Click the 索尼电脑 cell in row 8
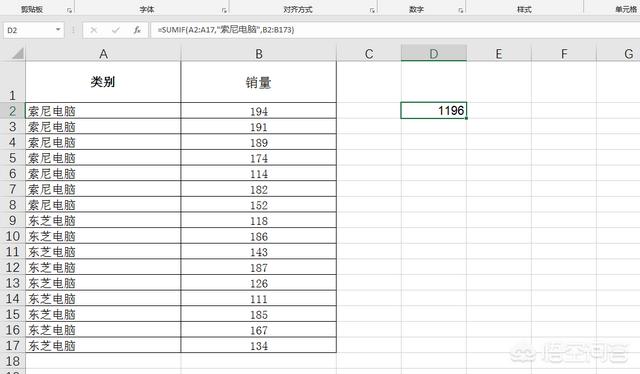This screenshot has height=374, width=640. (103, 205)
